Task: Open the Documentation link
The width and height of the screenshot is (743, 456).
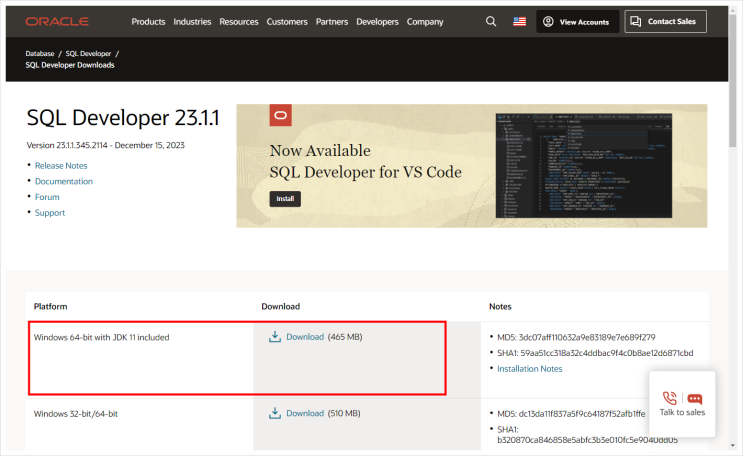Action: point(64,181)
